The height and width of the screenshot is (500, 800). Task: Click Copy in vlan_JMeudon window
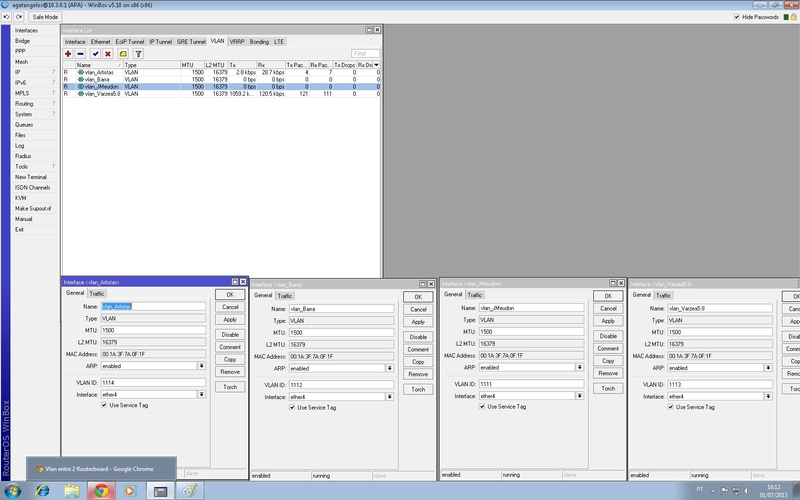tap(608, 361)
